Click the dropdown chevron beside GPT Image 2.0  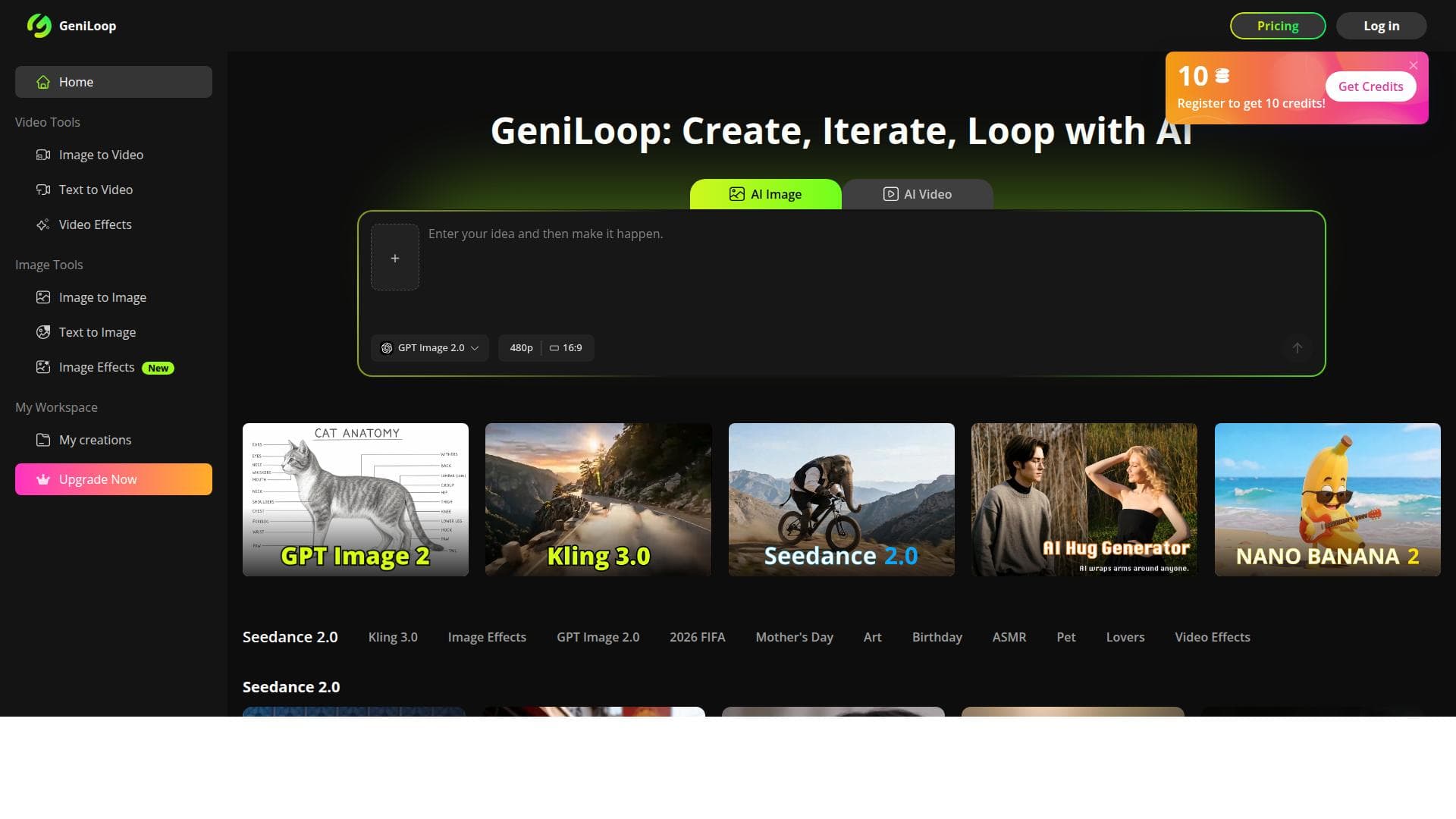point(475,348)
